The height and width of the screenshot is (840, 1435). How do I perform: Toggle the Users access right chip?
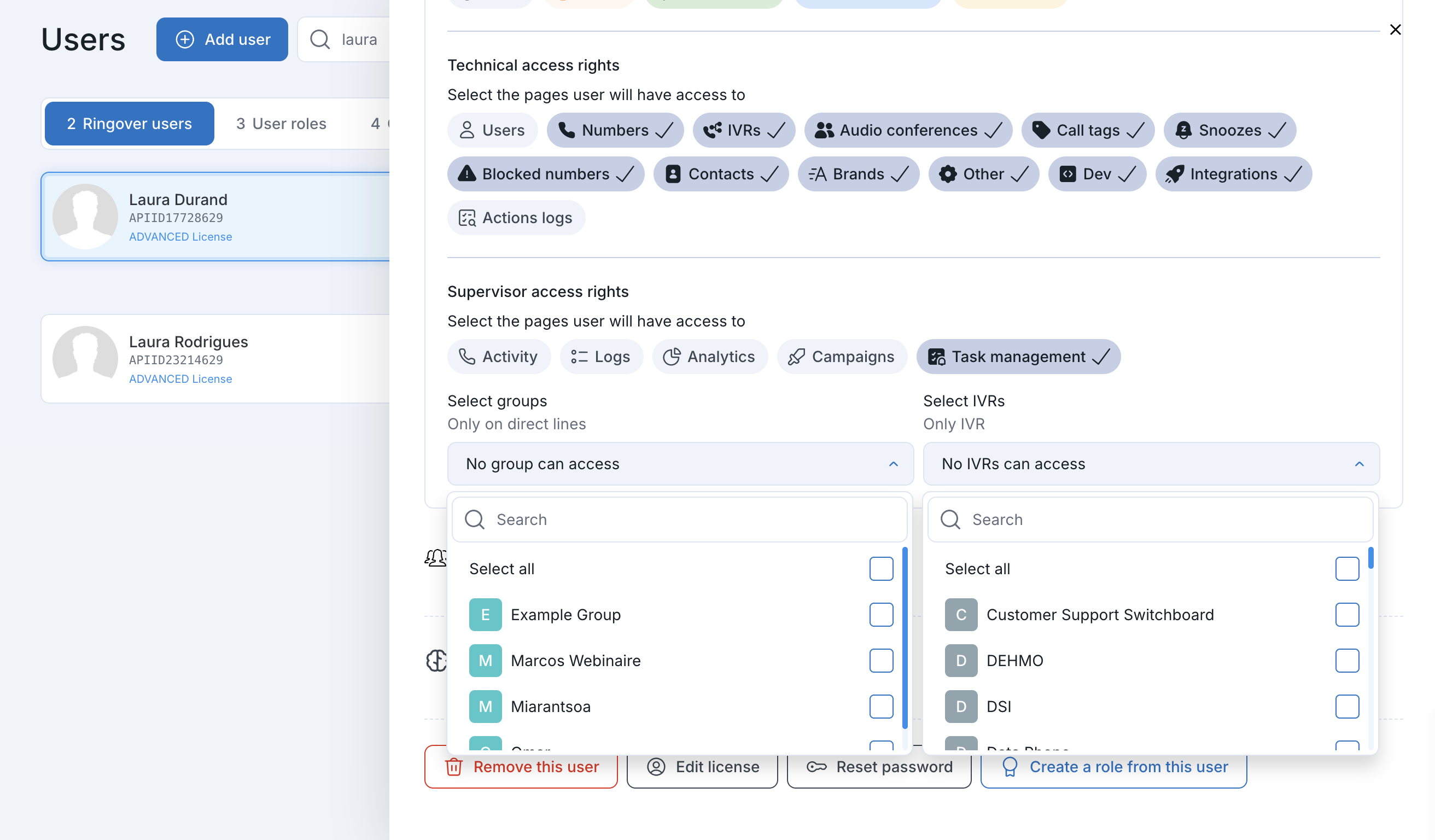[492, 130]
